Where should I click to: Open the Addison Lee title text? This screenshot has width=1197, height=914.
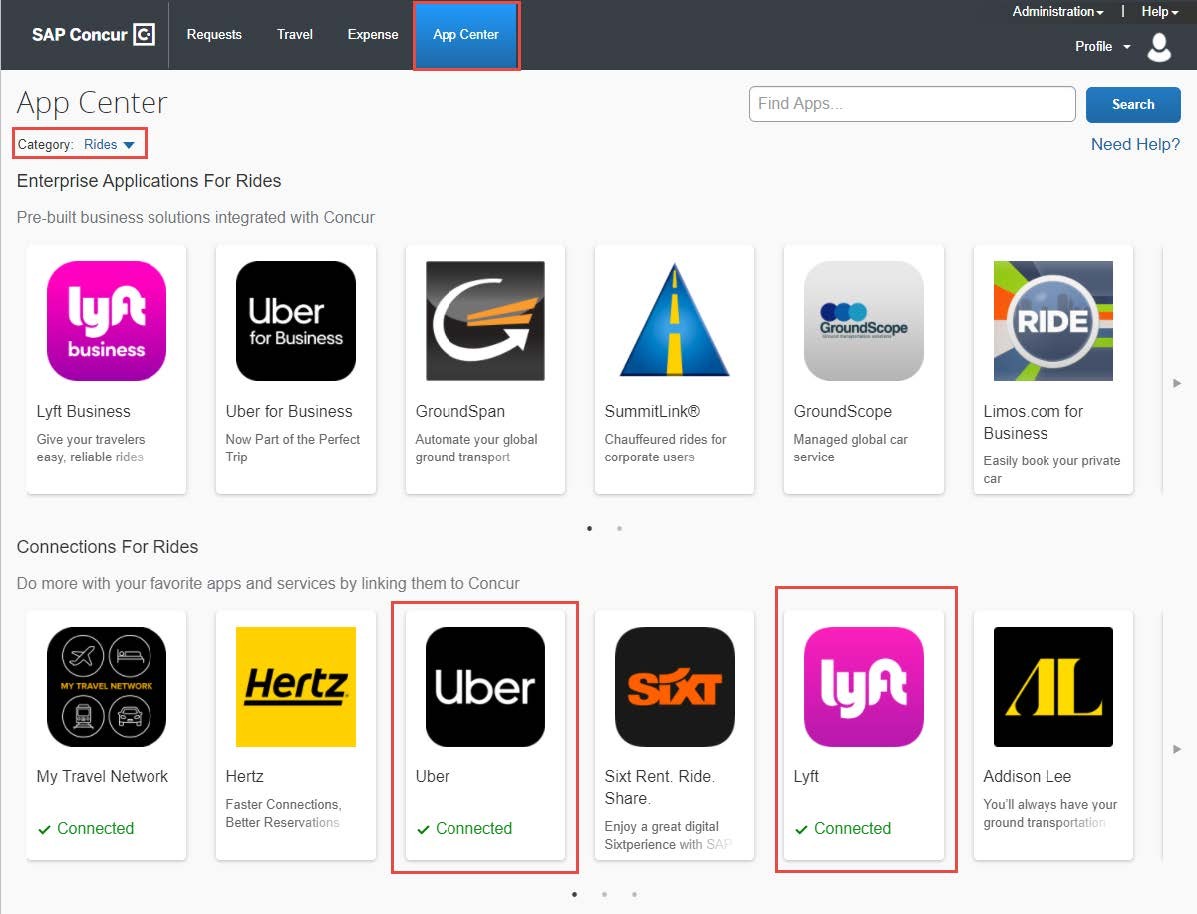pos(1027,777)
